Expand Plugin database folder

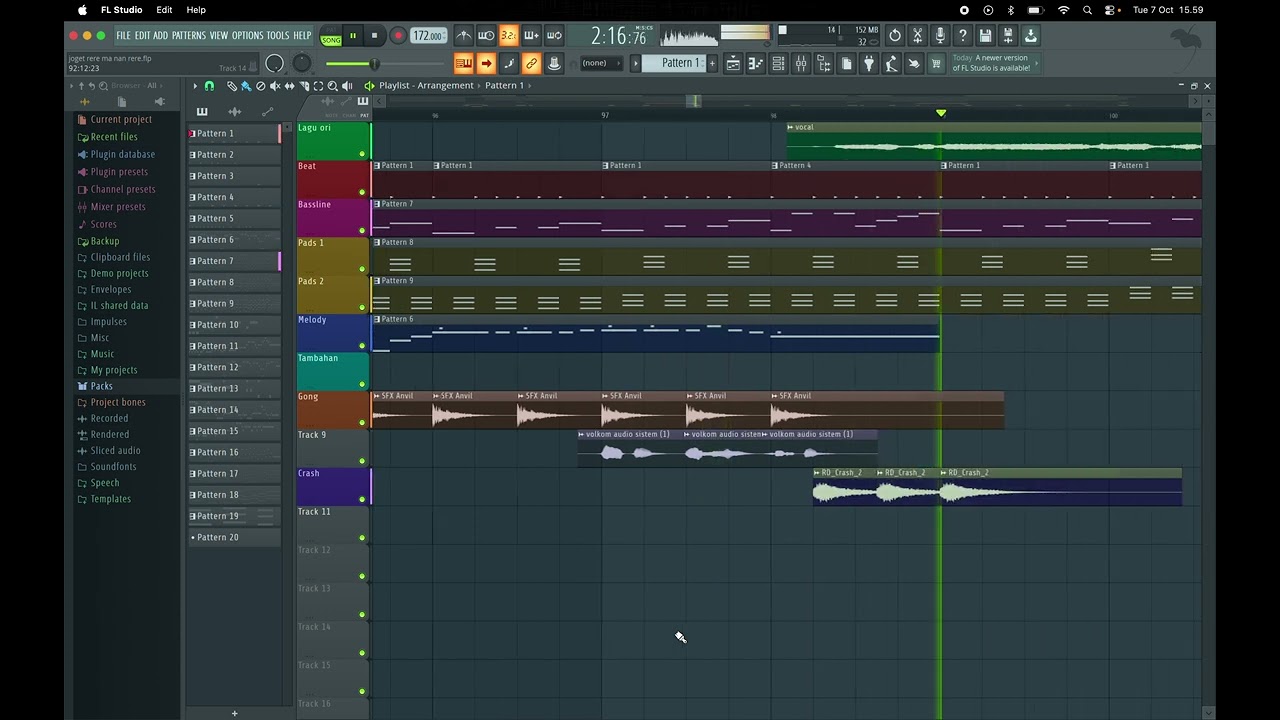point(122,154)
